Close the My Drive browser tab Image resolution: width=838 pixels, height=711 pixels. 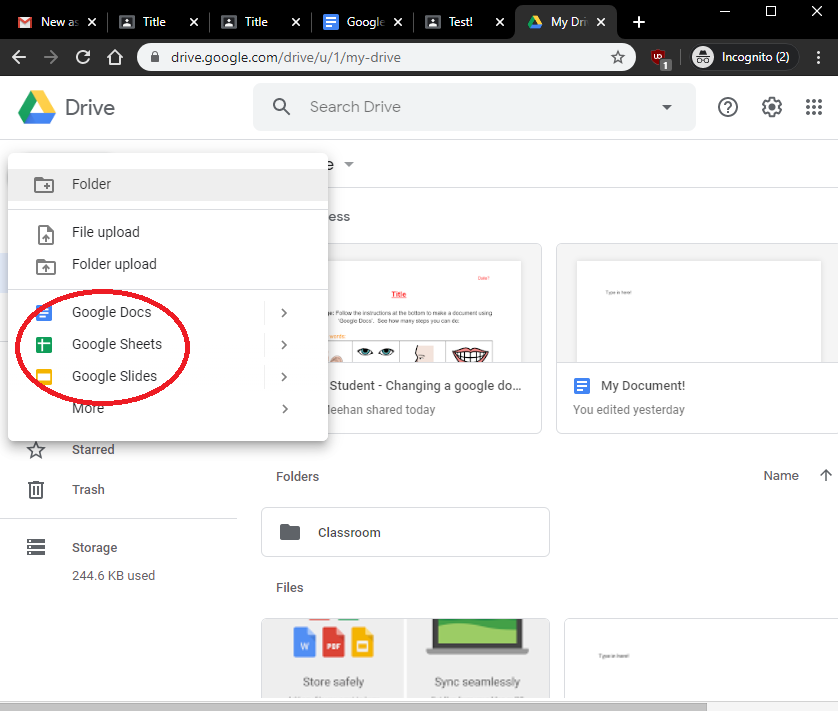(x=601, y=22)
